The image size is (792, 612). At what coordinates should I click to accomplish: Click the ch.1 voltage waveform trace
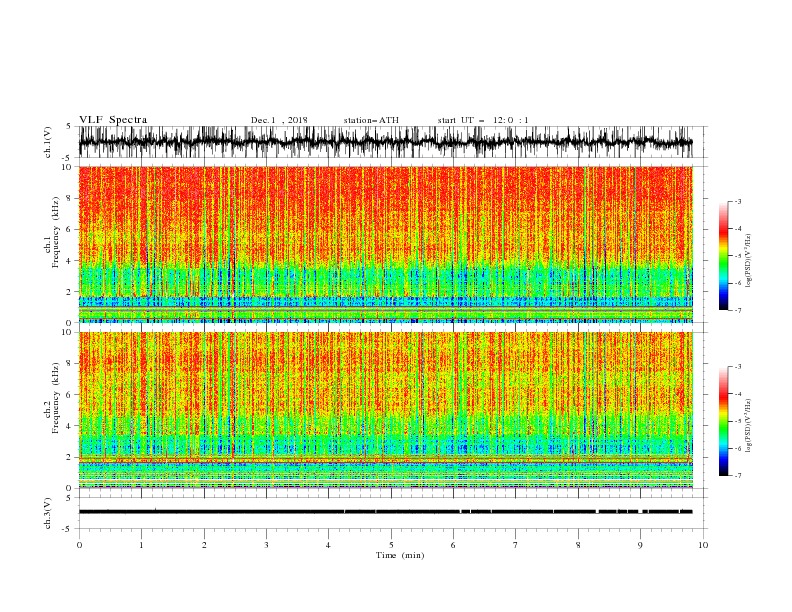[385, 142]
